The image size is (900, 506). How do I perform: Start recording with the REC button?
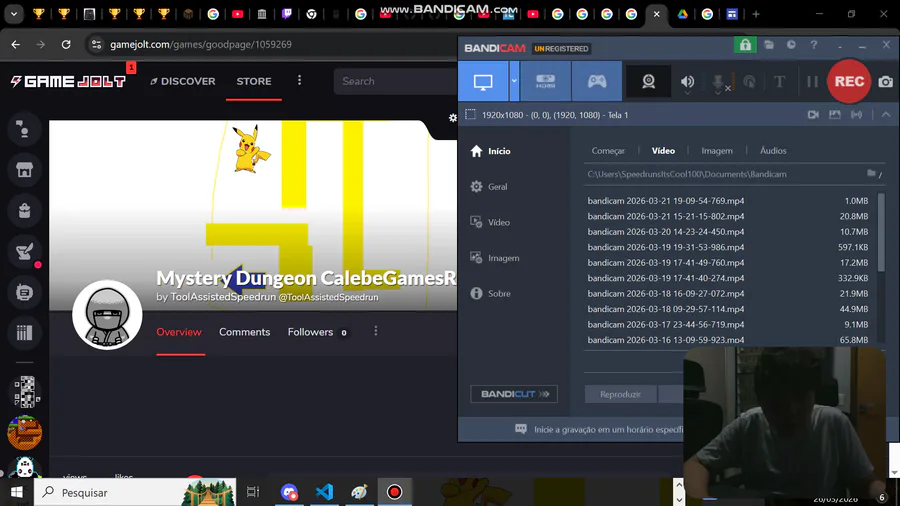coord(849,81)
